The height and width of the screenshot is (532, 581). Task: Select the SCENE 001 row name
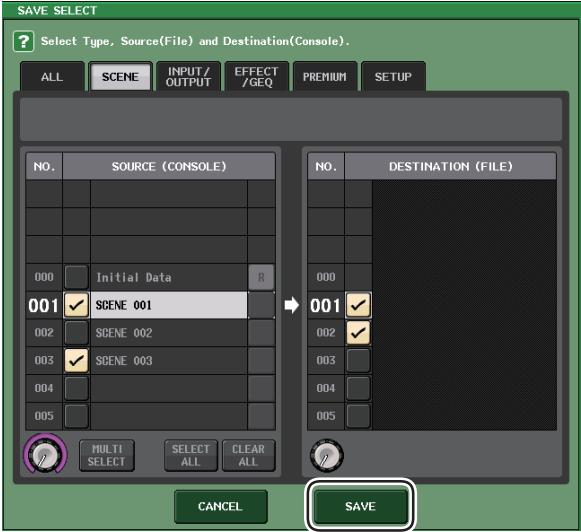click(x=169, y=305)
